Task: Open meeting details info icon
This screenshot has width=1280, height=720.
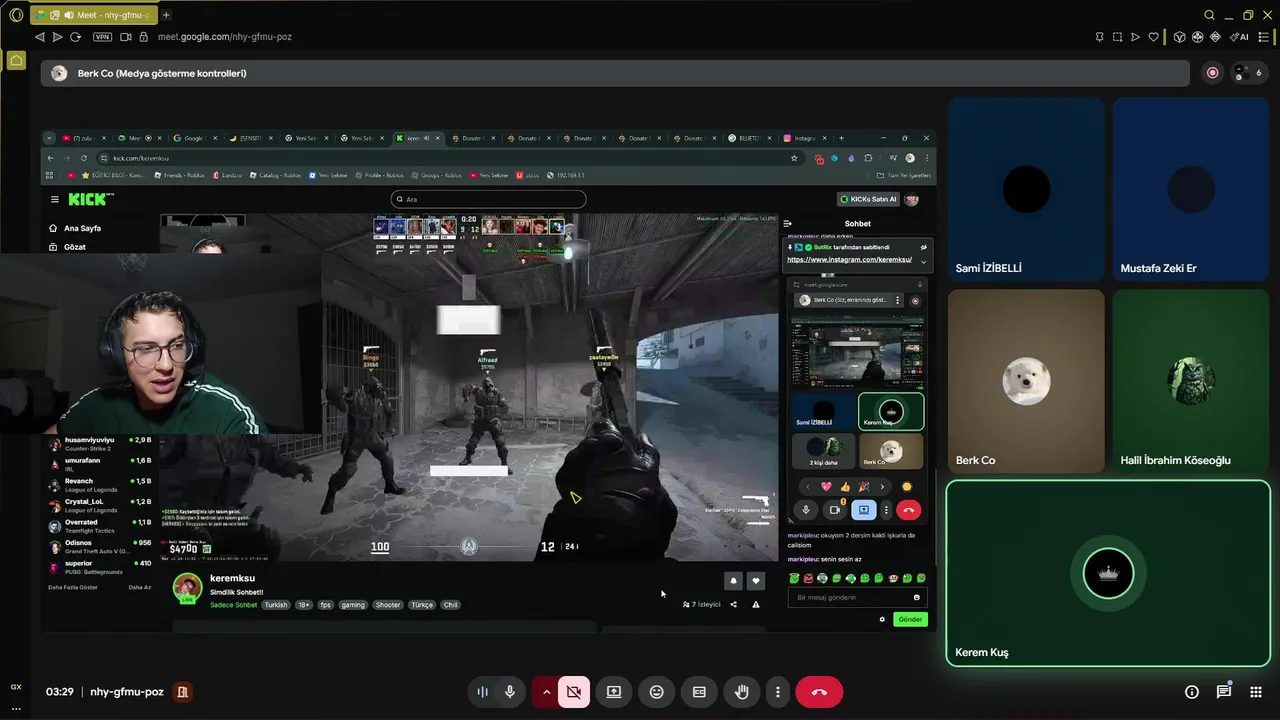Action: pos(1192,692)
